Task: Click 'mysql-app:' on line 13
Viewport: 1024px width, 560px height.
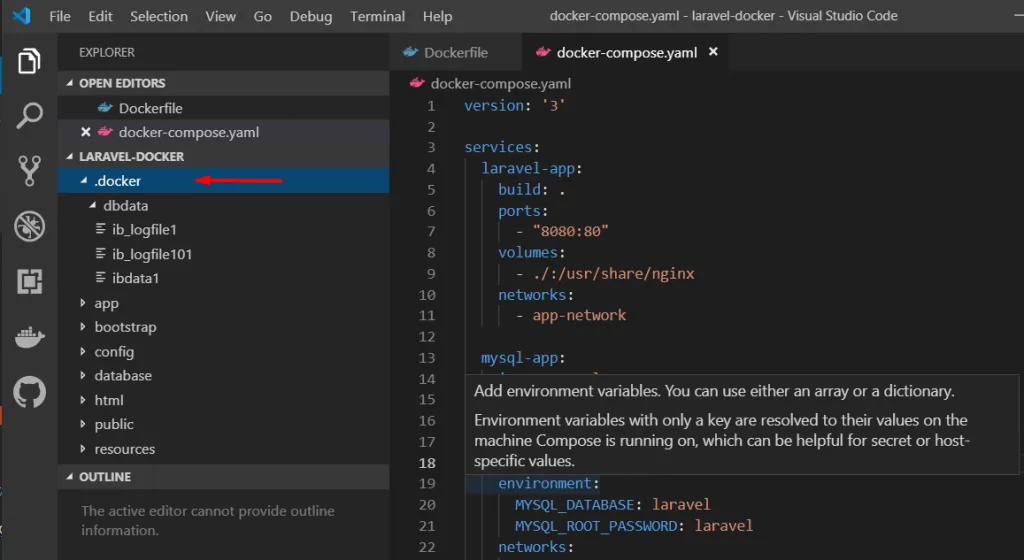Action: click(523, 358)
